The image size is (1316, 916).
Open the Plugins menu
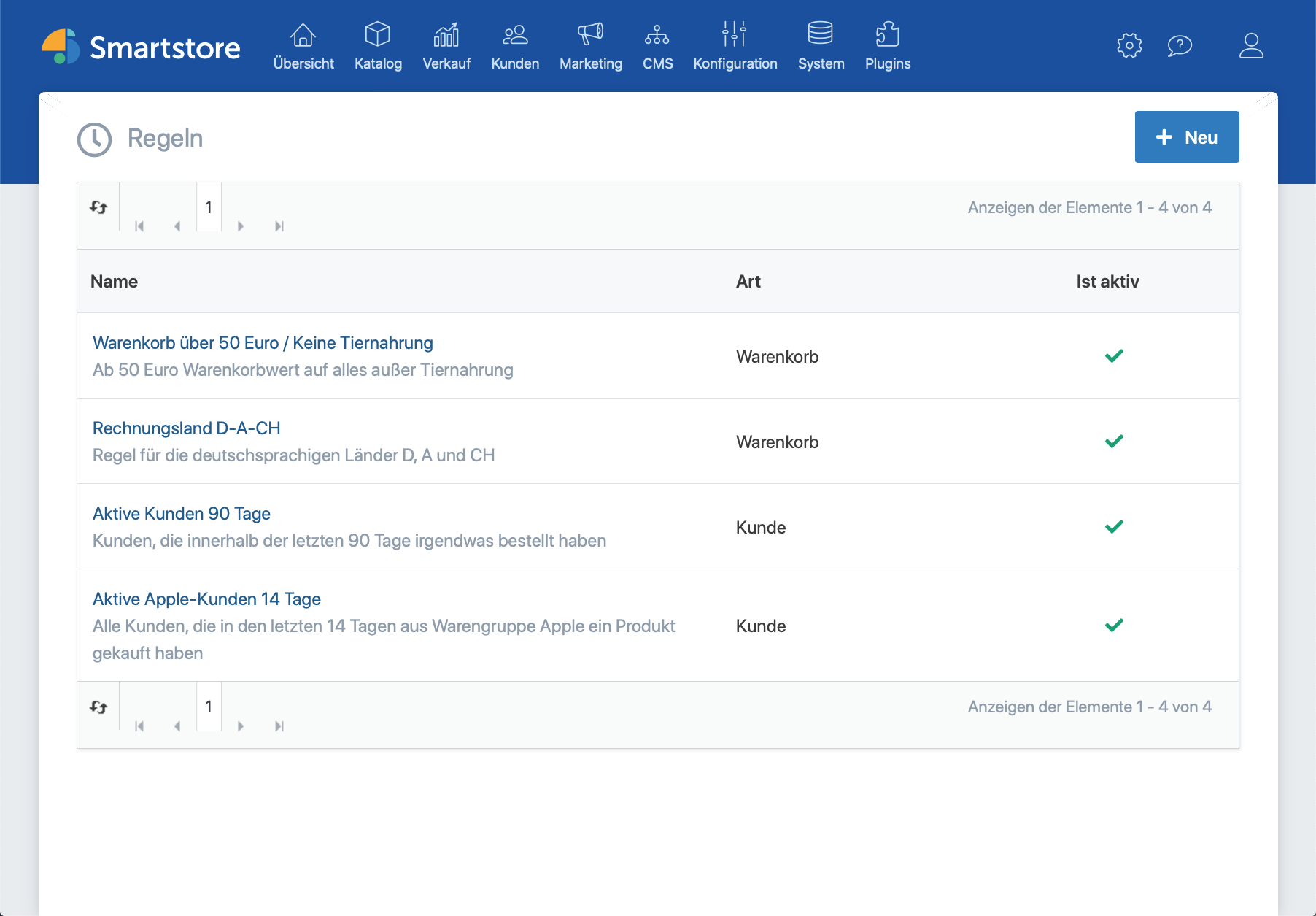887,46
